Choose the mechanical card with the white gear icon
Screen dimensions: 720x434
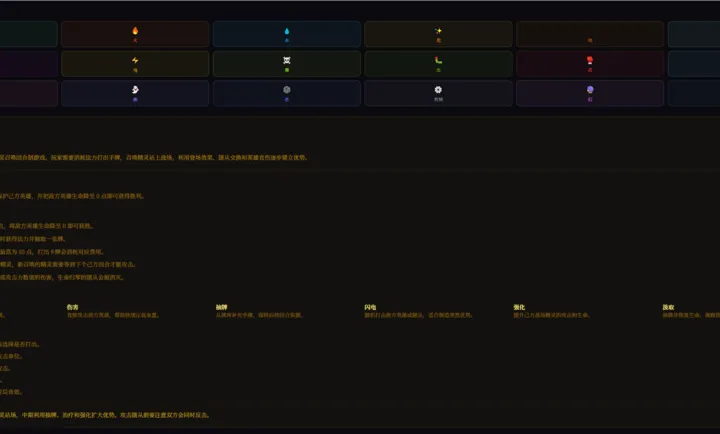[x=438, y=93]
